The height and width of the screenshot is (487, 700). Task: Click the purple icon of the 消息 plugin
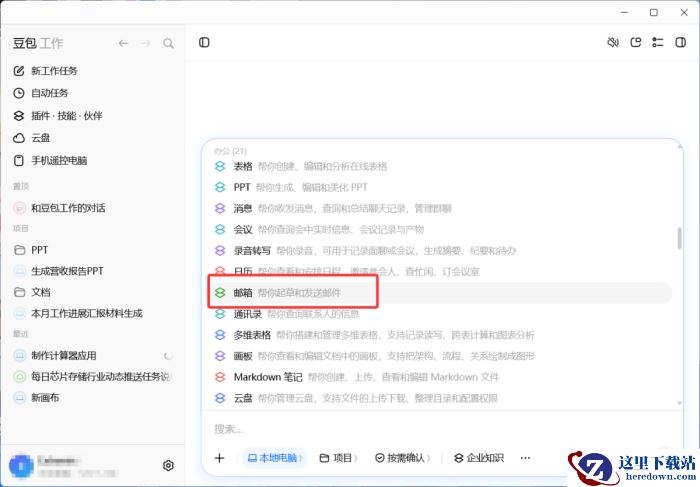[220, 208]
